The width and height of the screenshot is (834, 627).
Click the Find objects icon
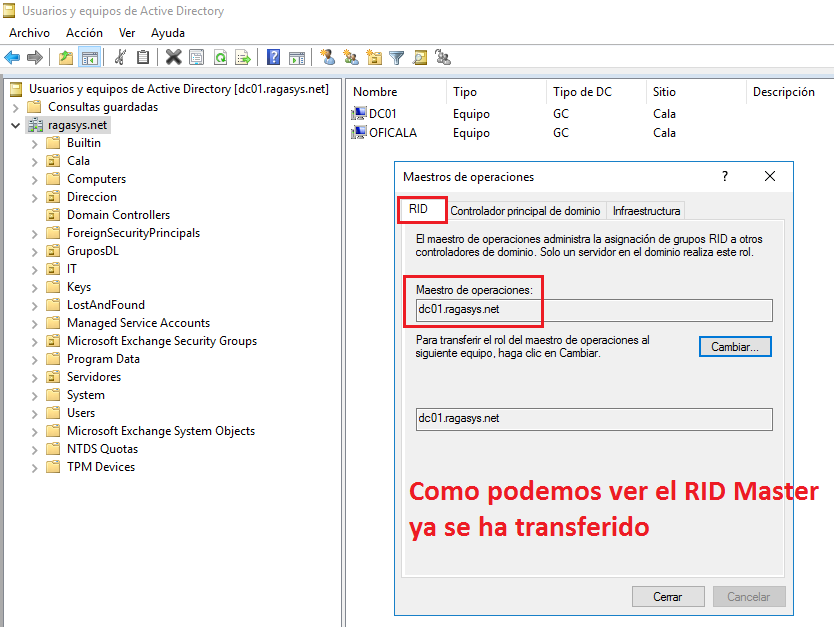click(420, 57)
